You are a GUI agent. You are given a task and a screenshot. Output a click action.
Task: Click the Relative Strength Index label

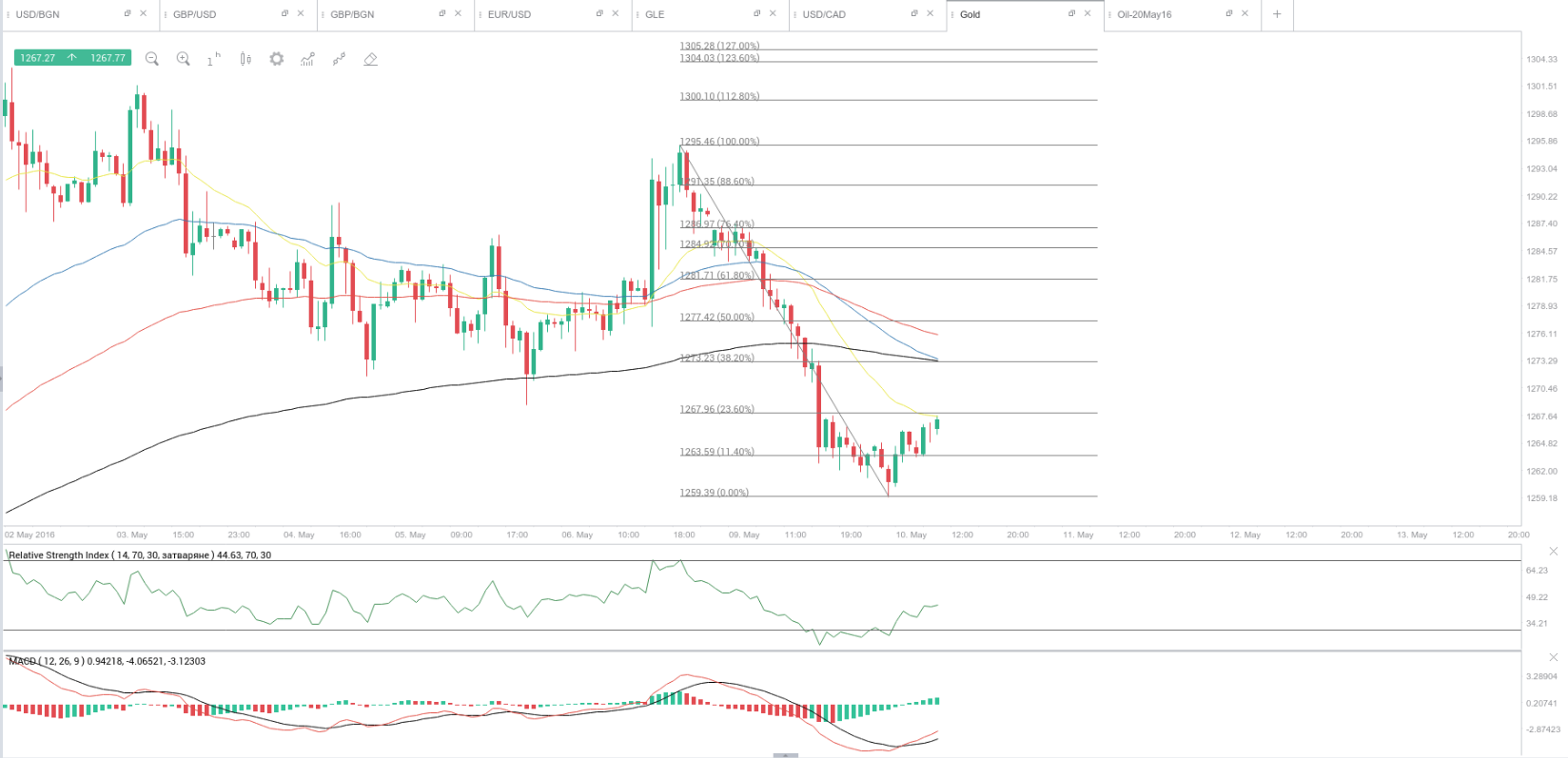(139, 555)
